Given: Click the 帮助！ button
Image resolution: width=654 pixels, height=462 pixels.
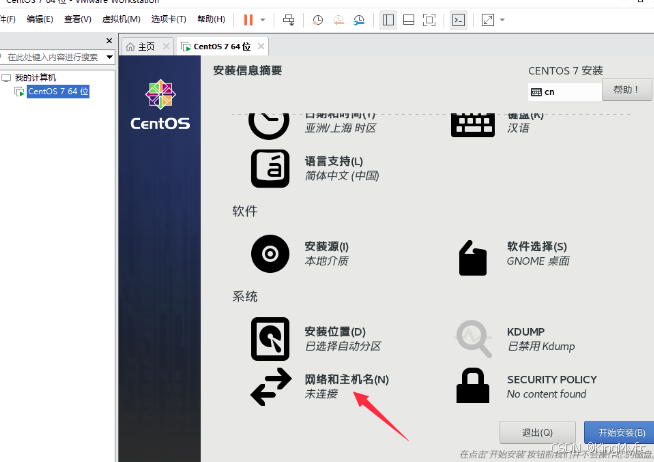Looking at the screenshot, I should pyautogui.click(x=626, y=90).
